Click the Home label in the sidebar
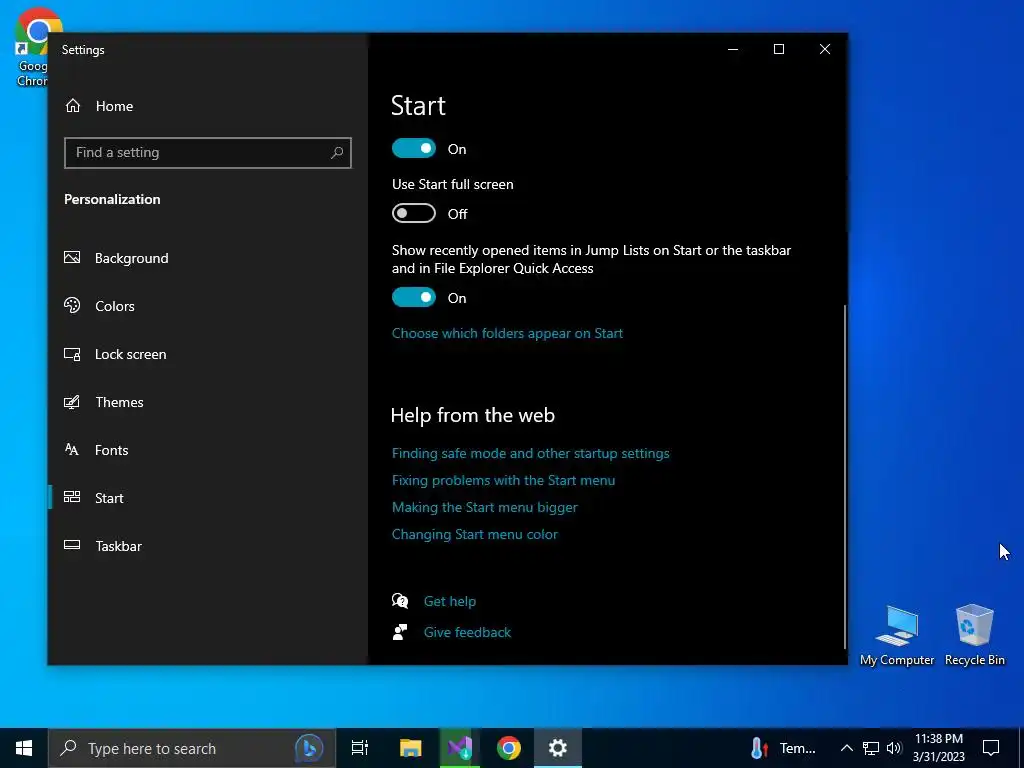 (114, 106)
